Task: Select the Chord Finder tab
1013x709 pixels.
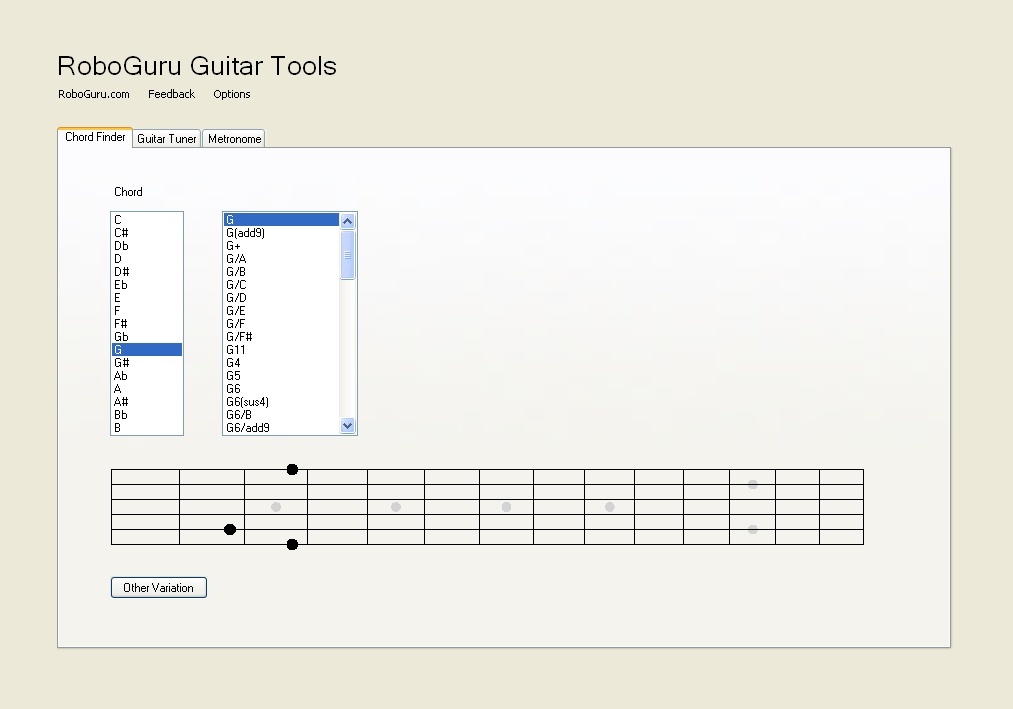Action: tap(94, 137)
